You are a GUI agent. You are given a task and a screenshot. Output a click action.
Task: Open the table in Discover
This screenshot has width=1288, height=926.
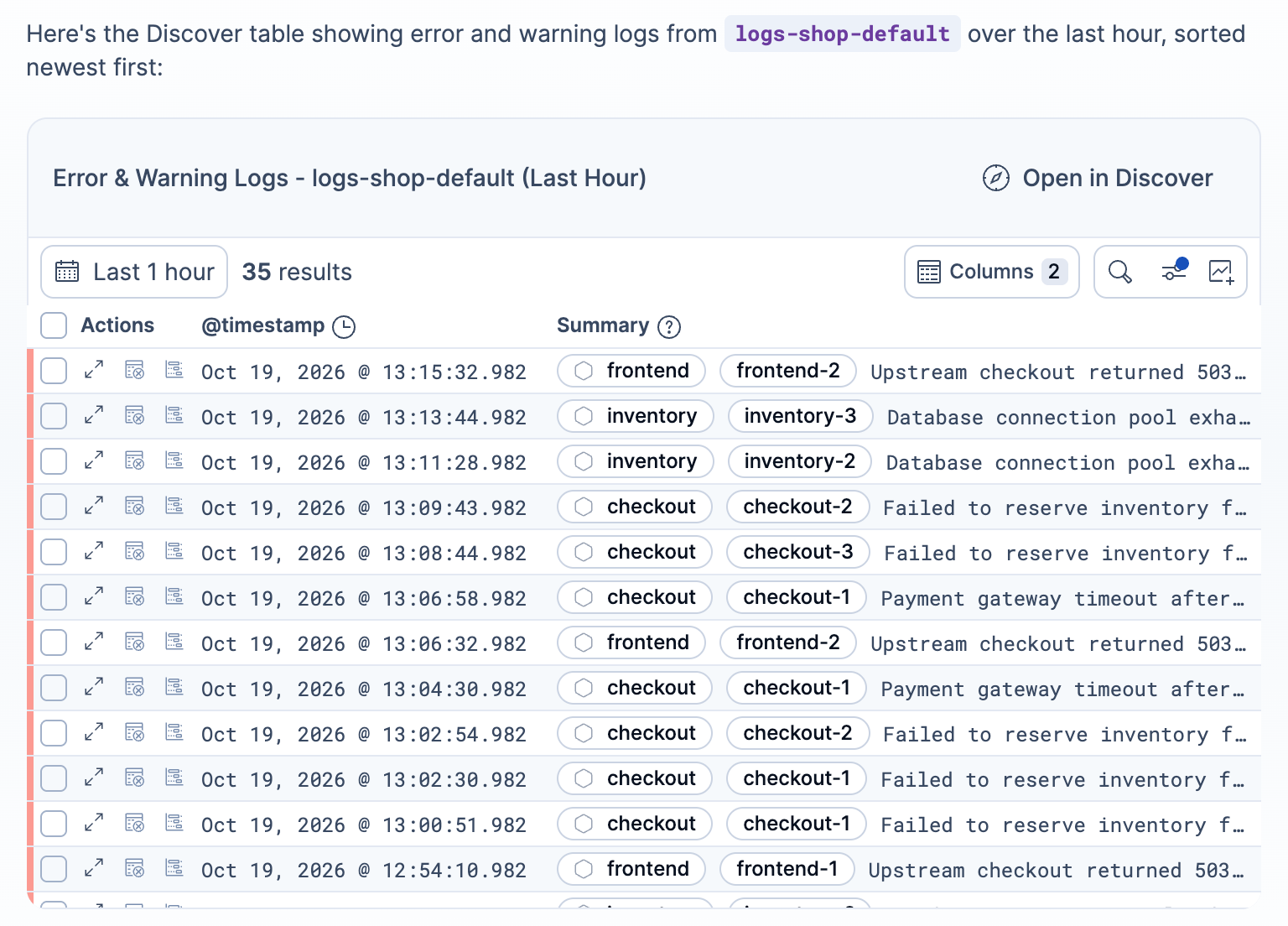pos(1097,178)
